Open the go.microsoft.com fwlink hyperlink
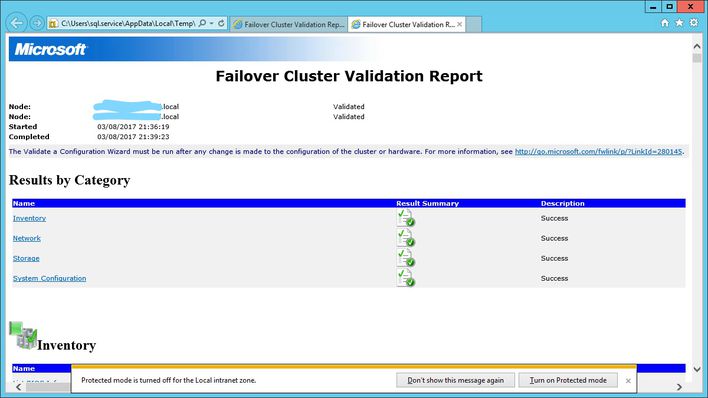This screenshot has height=398, width=708. [x=598, y=151]
